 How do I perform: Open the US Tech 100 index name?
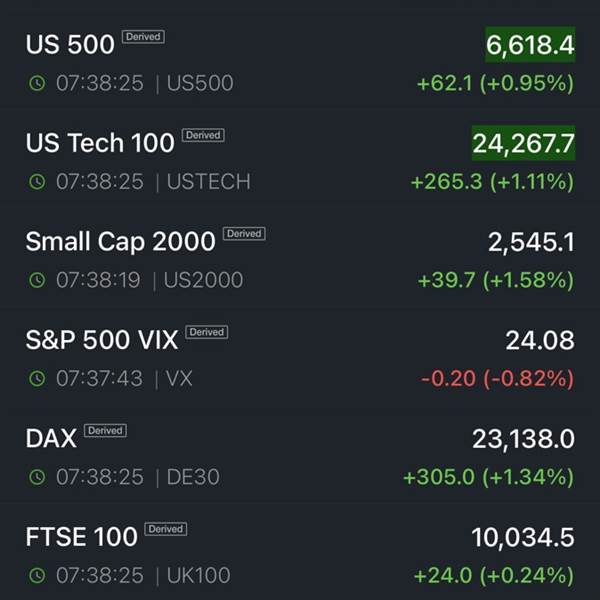(100, 143)
